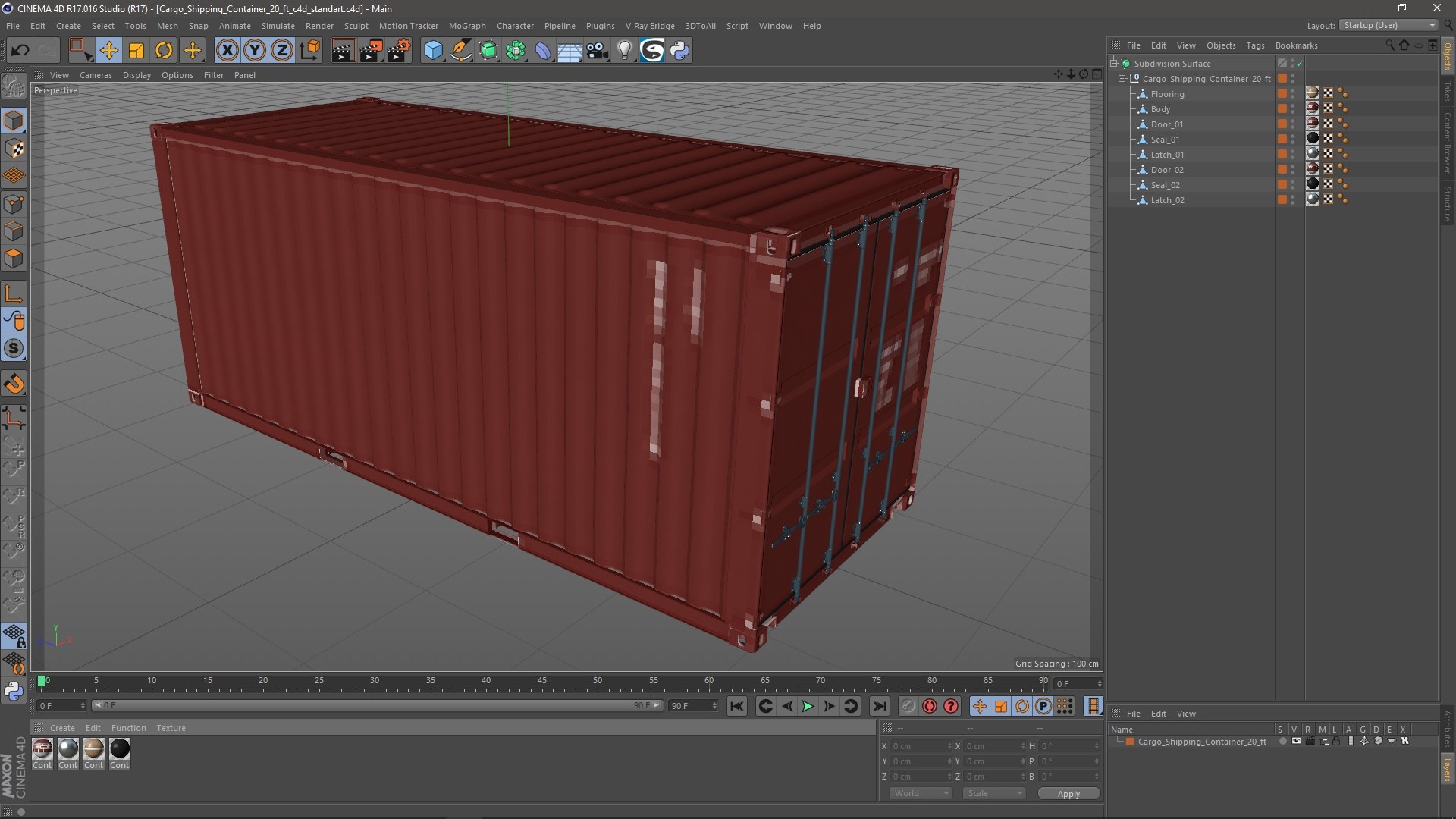The image size is (1456, 819).
Task: Add a Subdivision Surface generator
Action: 488,51
